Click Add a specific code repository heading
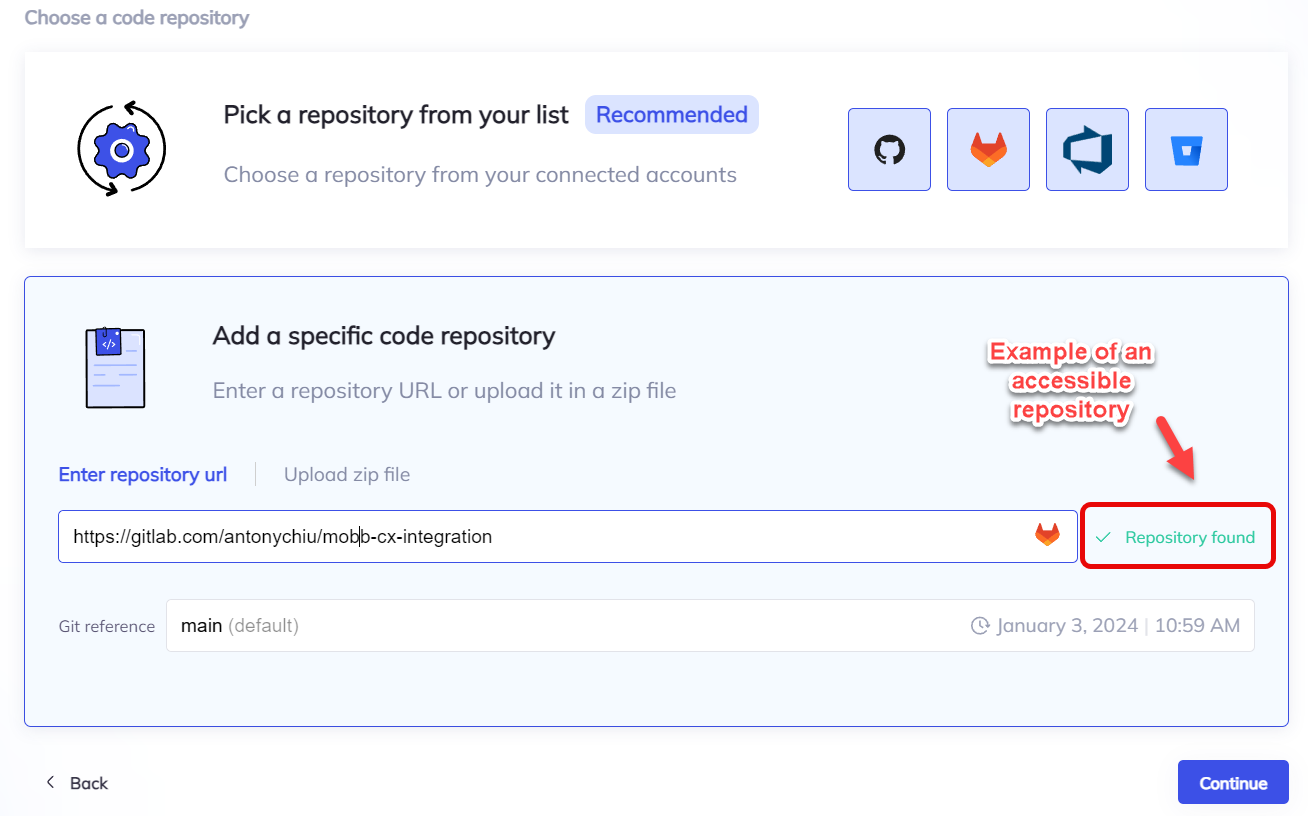Screen dimensions: 1308x816 point(384,336)
